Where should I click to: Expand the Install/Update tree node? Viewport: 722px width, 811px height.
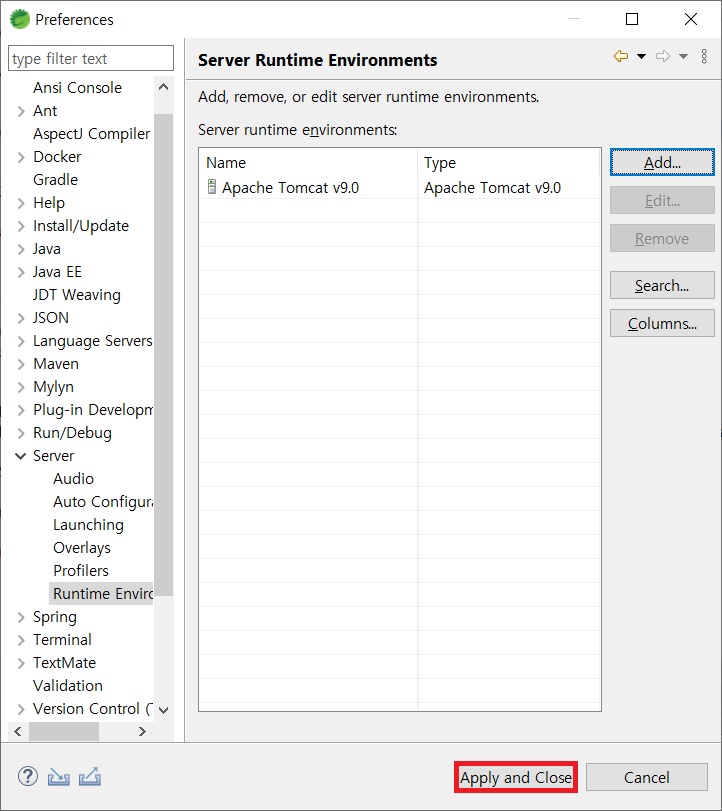pos(21,226)
